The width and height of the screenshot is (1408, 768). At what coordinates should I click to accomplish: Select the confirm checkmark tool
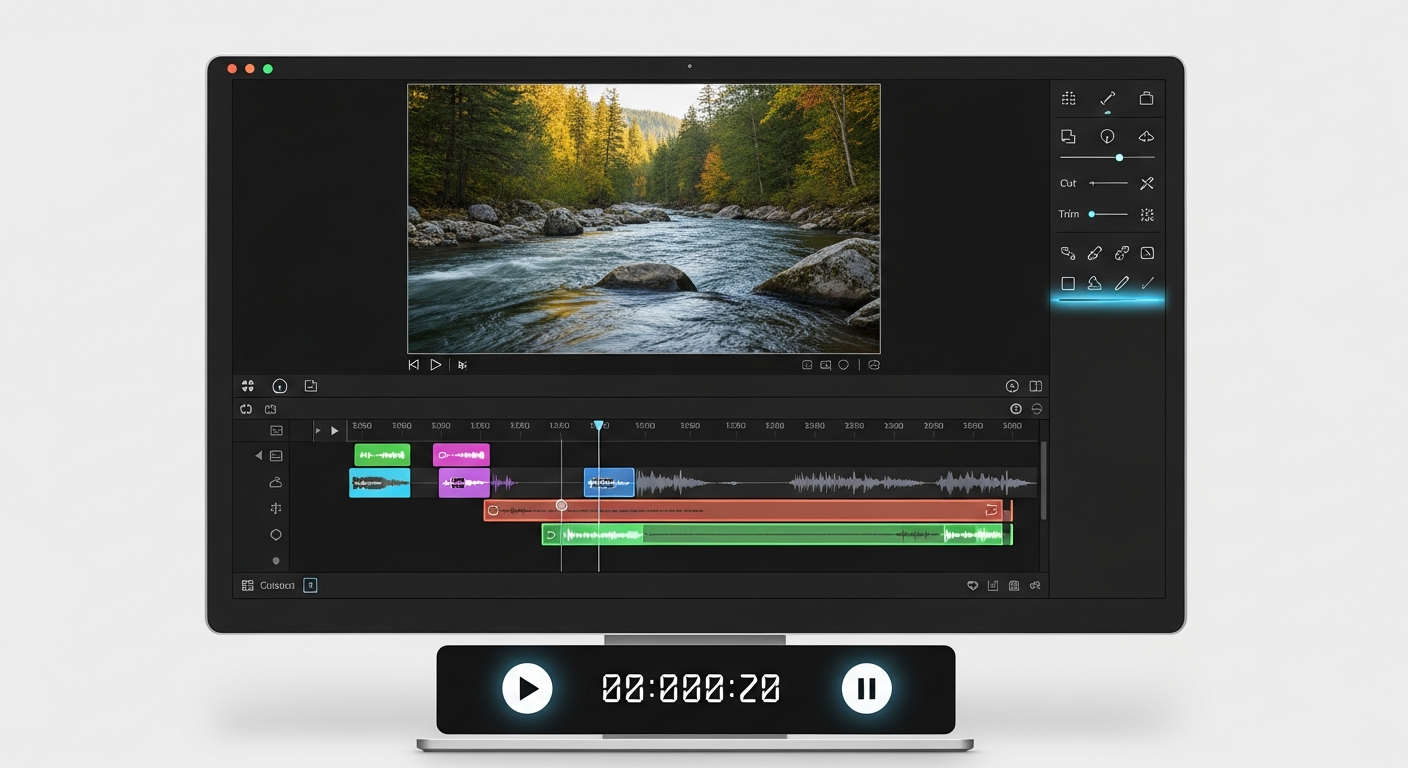click(x=1145, y=283)
